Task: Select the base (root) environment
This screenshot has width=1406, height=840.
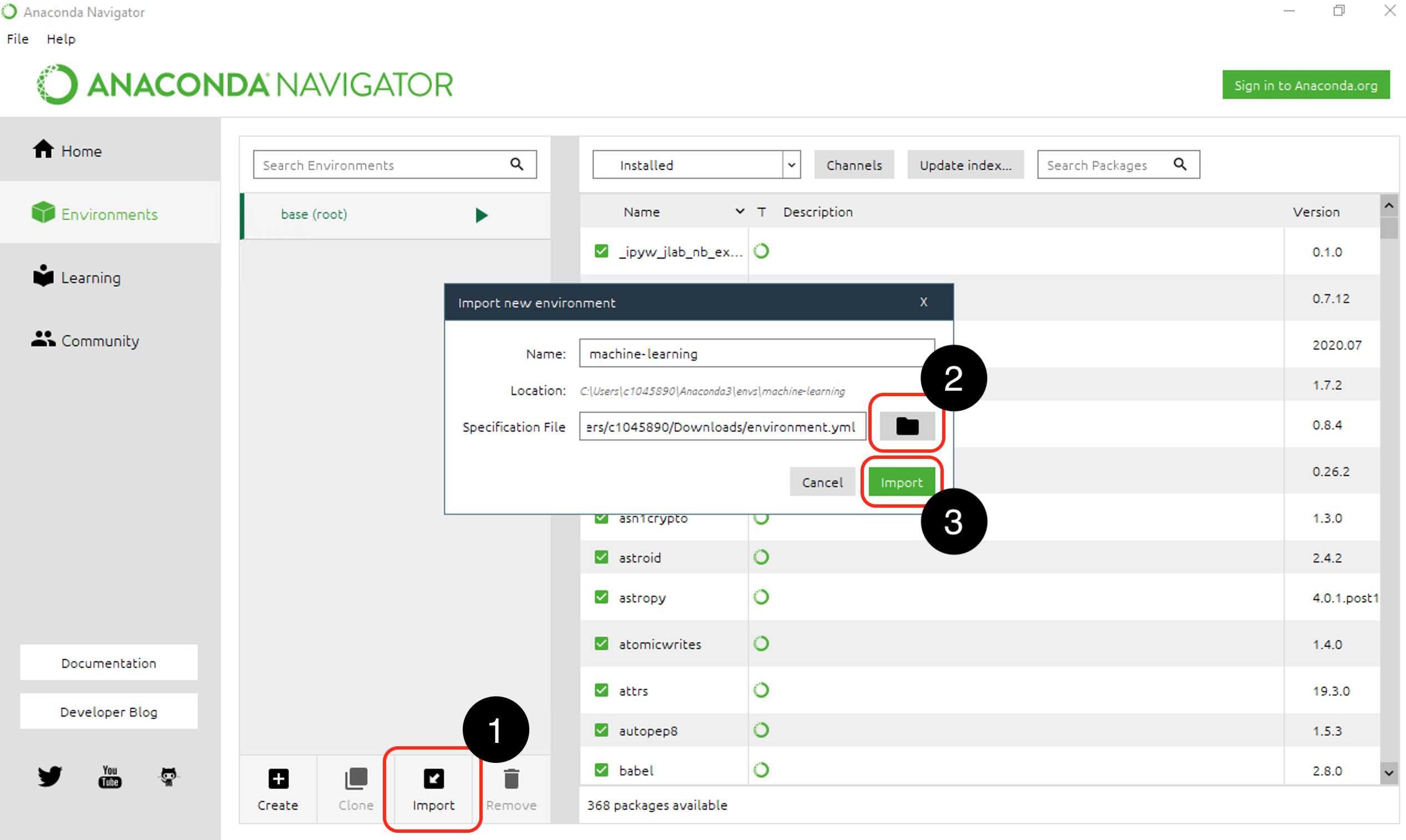Action: [x=396, y=215]
